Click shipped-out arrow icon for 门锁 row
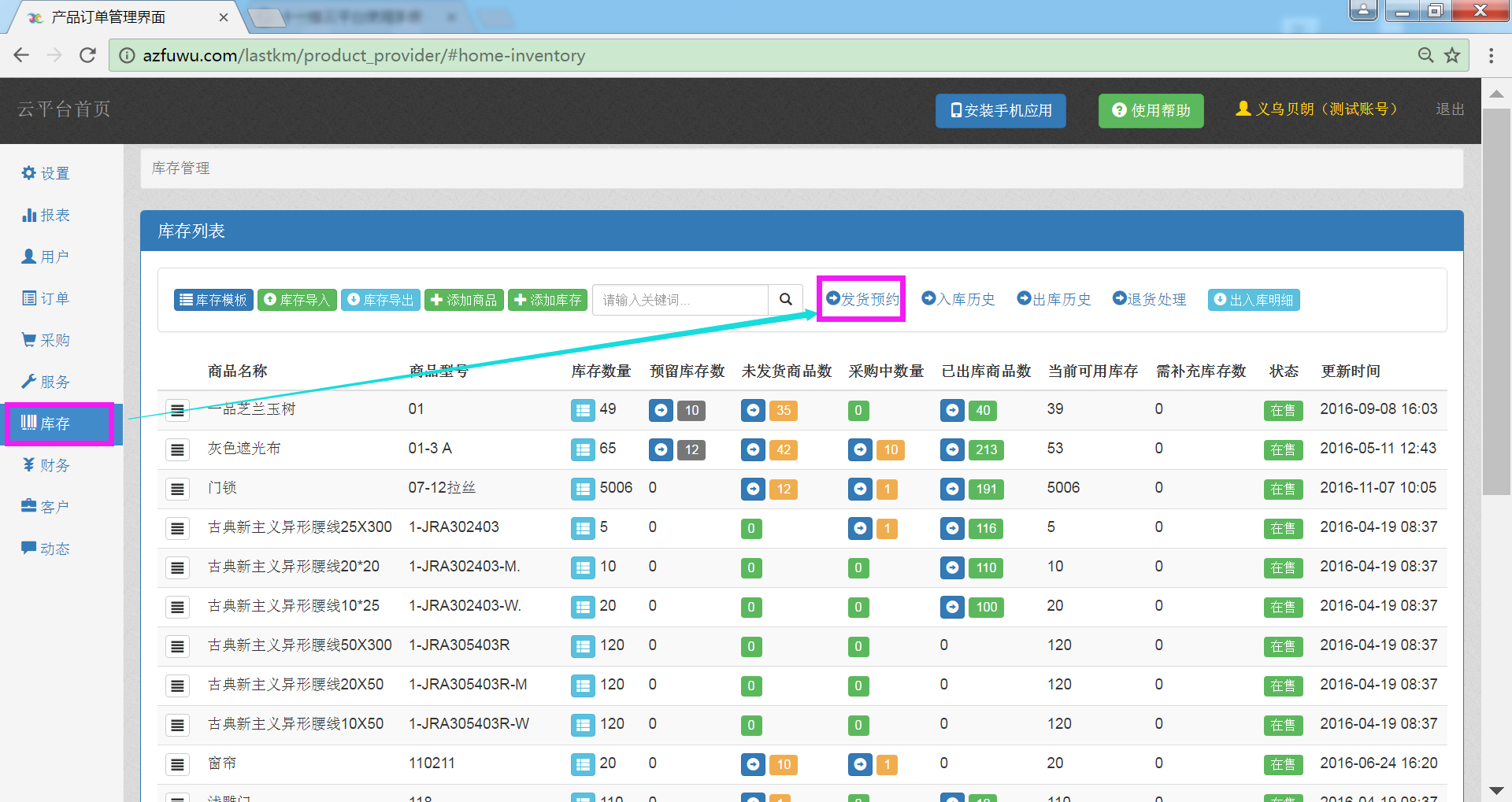Viewport: 1512px width, 802px height. coord(952,489)
